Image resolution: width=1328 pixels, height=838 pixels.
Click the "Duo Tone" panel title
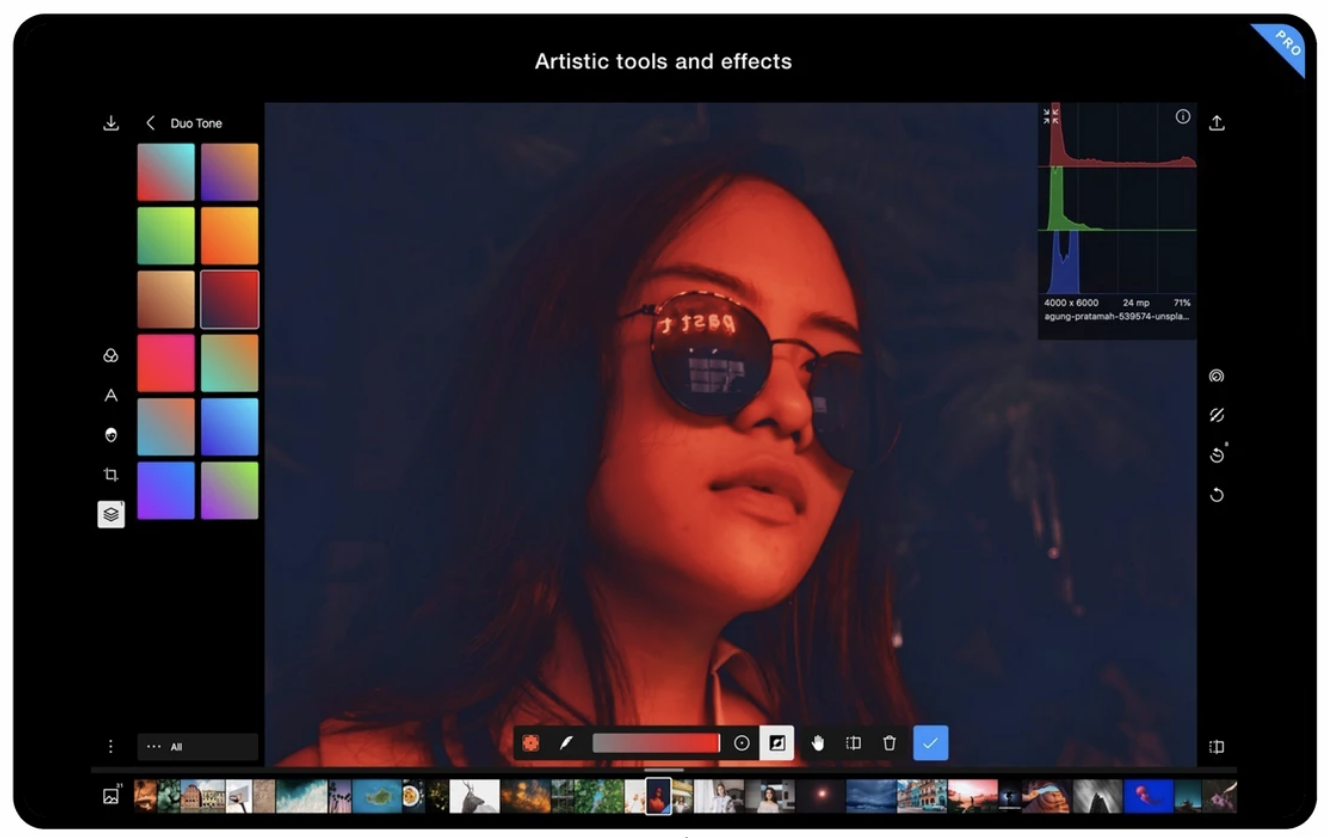196,123
